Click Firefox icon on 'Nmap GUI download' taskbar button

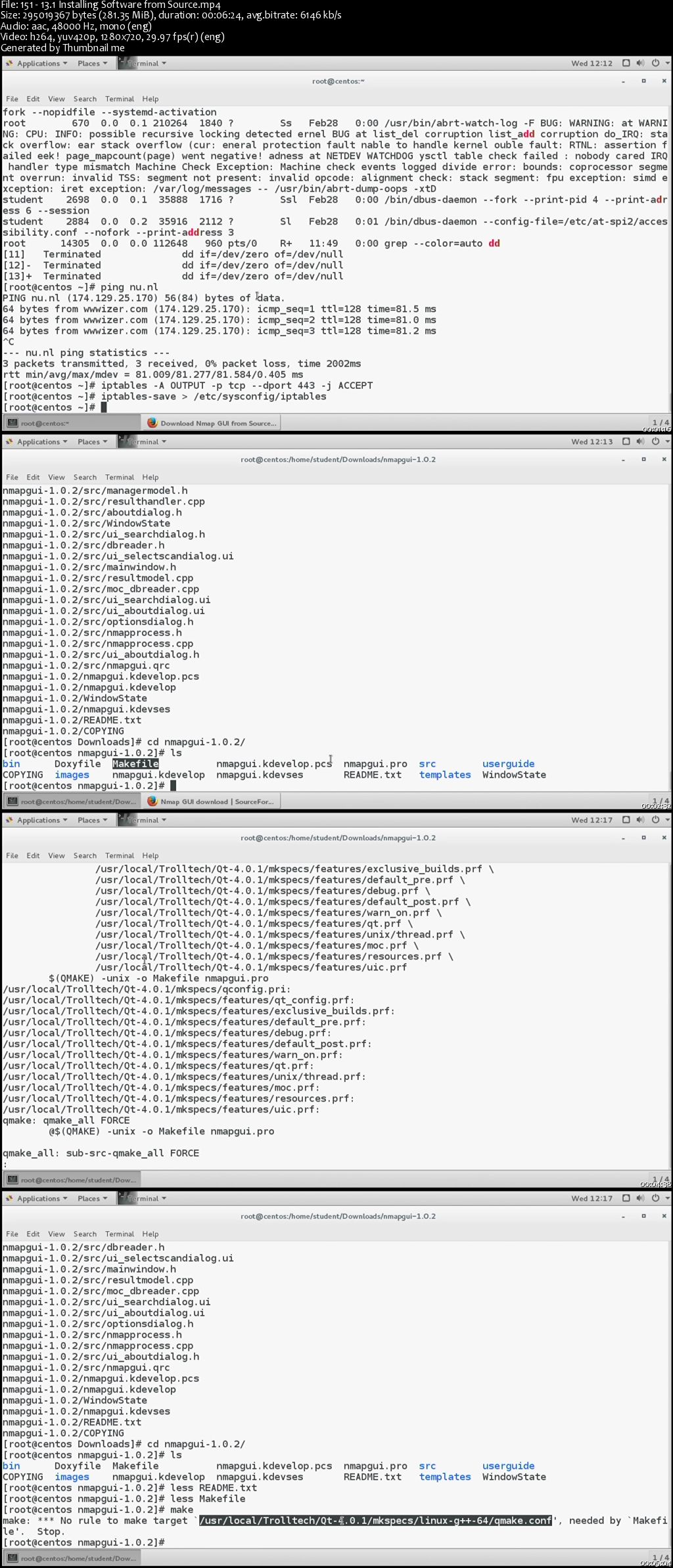pos(153,801)
